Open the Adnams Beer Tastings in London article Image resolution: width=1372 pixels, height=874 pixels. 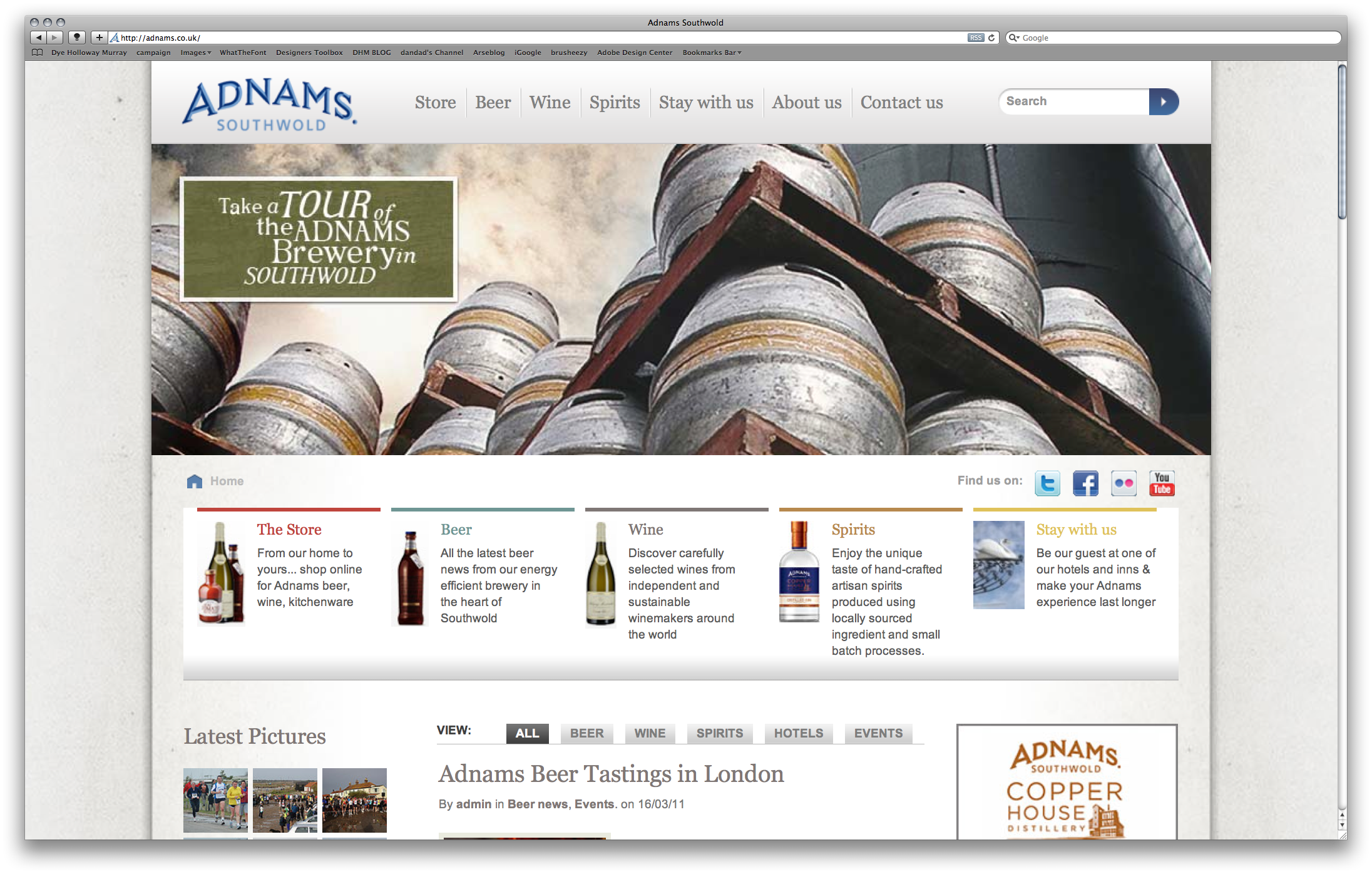[611, 774]
